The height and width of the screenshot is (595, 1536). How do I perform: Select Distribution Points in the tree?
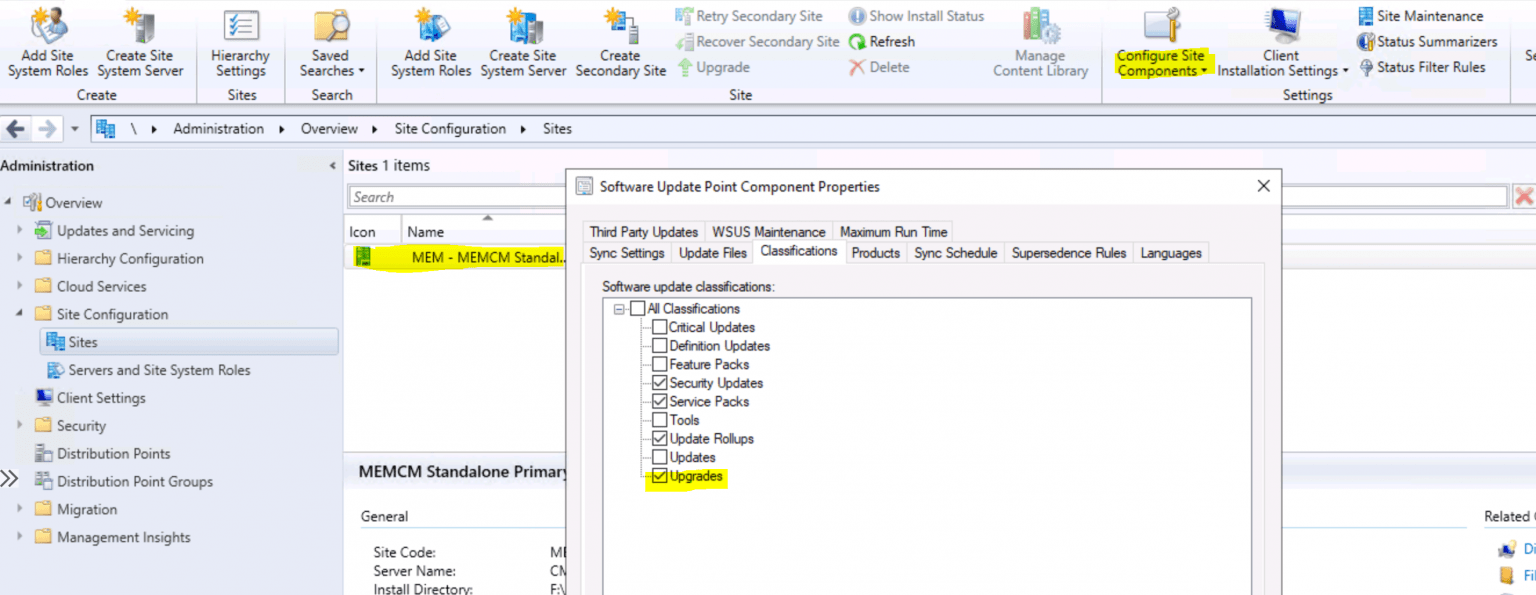pos(113,454)
